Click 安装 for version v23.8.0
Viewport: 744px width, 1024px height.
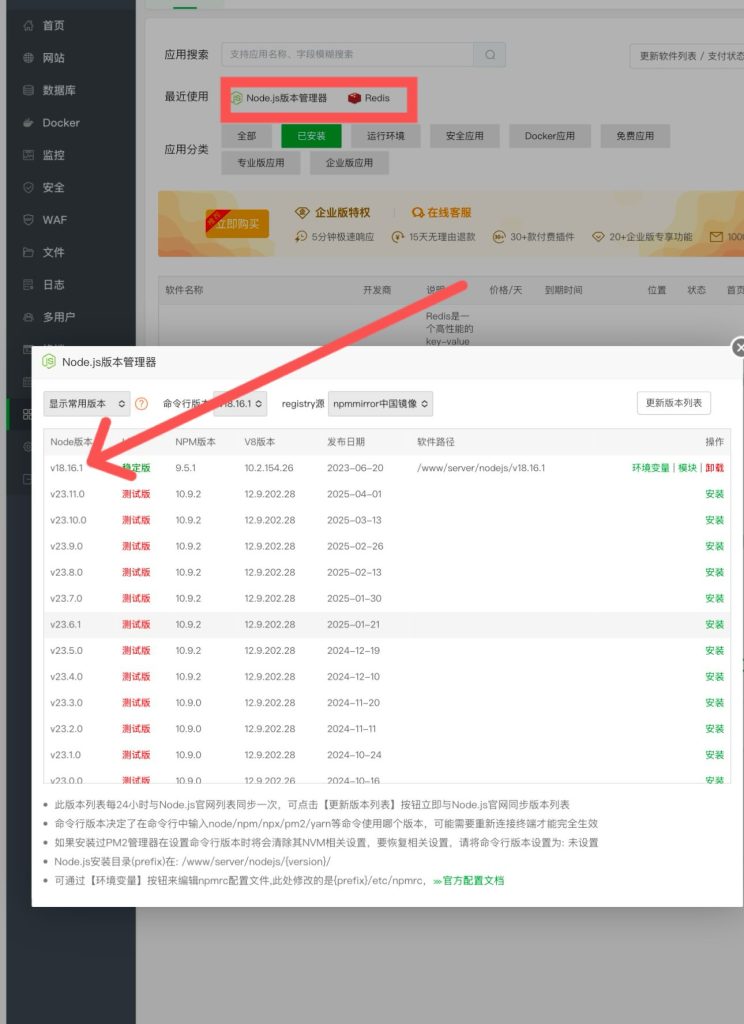click(x=715, y=573)
